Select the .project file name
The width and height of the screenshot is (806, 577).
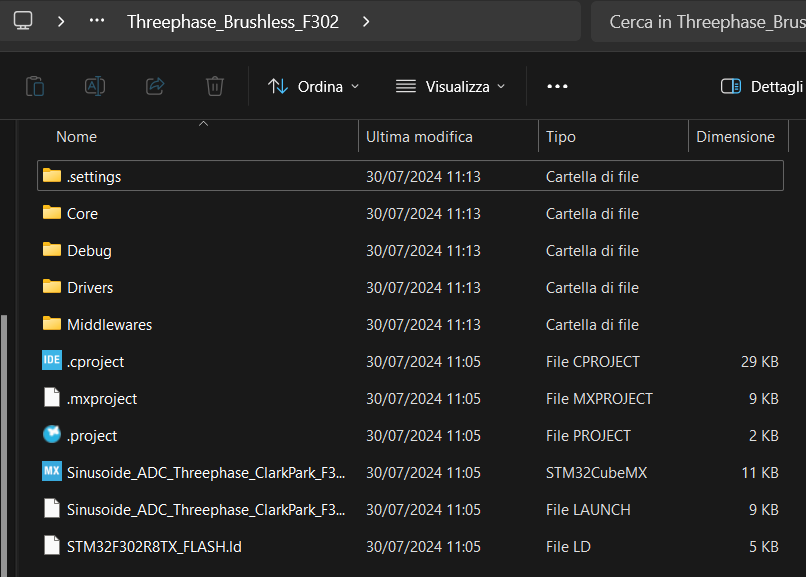point(92,436)
